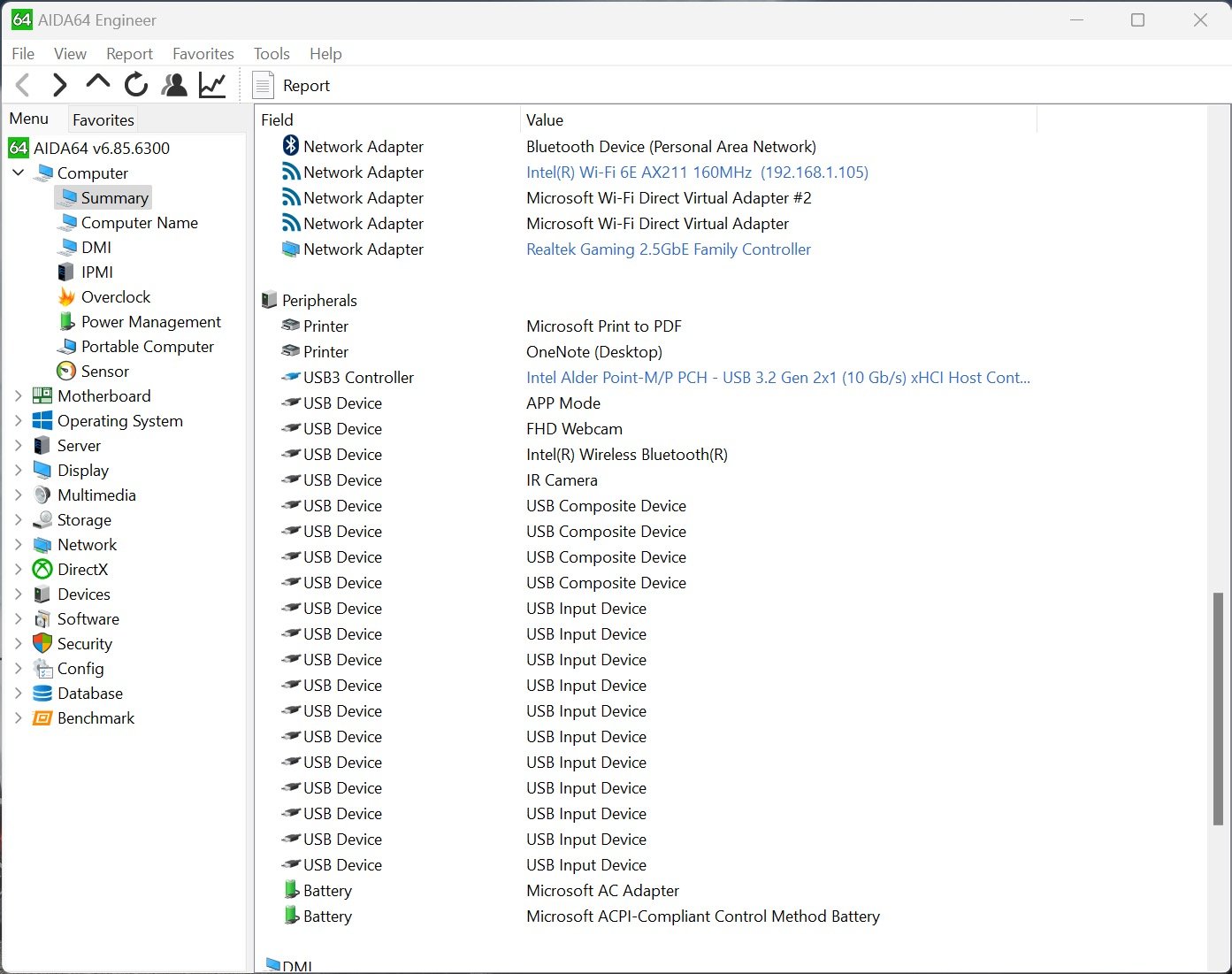Expand the Server tree node
The image size is (1232, 974).
(18, 446)
